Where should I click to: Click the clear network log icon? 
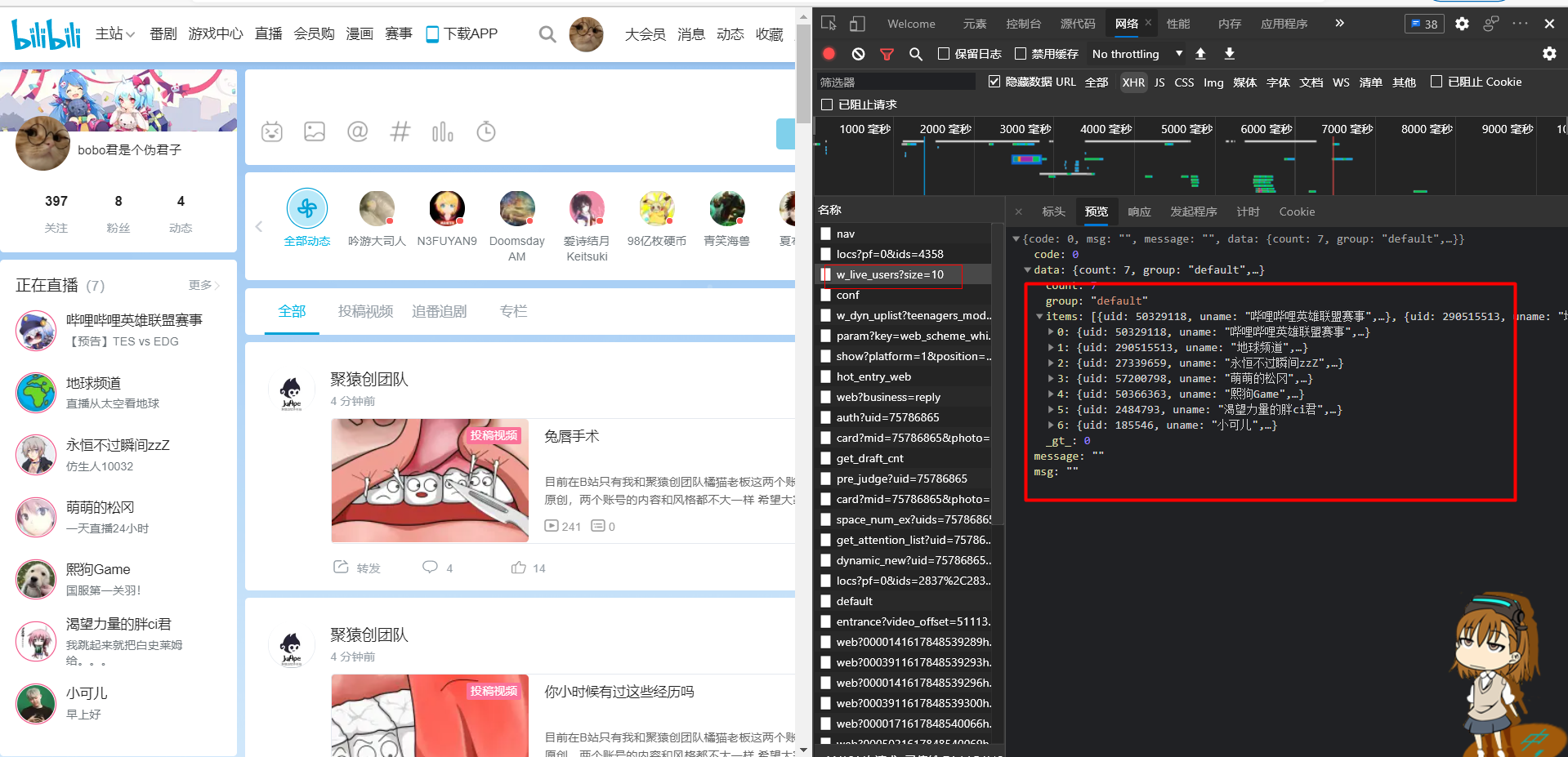[x=858, y=54]
